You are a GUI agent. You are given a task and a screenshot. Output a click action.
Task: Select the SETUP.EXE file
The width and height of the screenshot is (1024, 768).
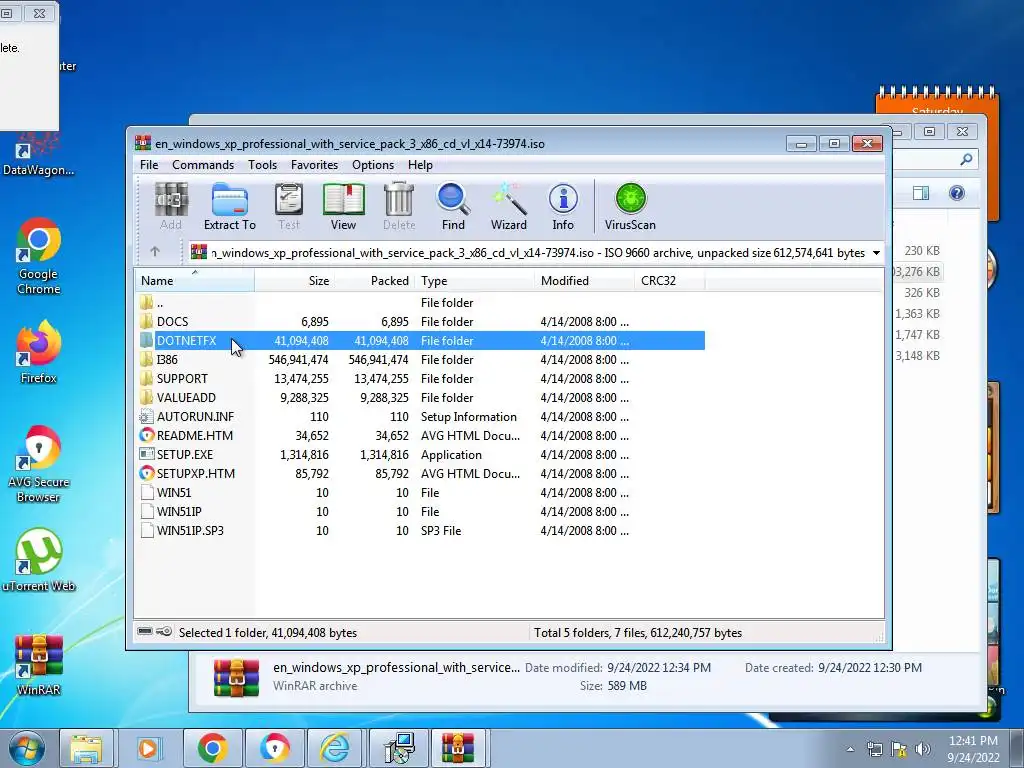[x=420, y=454]
